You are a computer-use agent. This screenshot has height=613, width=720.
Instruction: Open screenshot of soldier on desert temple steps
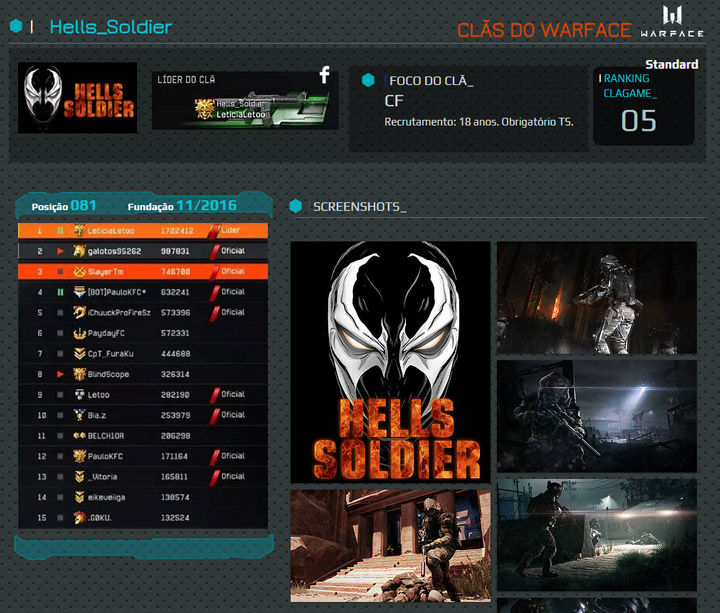coord(390,546)
